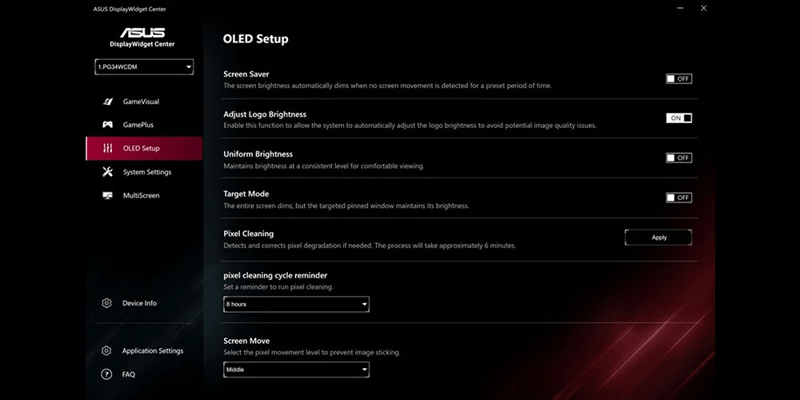Open the MultiScreen menu entry

[x=141, y=195]
